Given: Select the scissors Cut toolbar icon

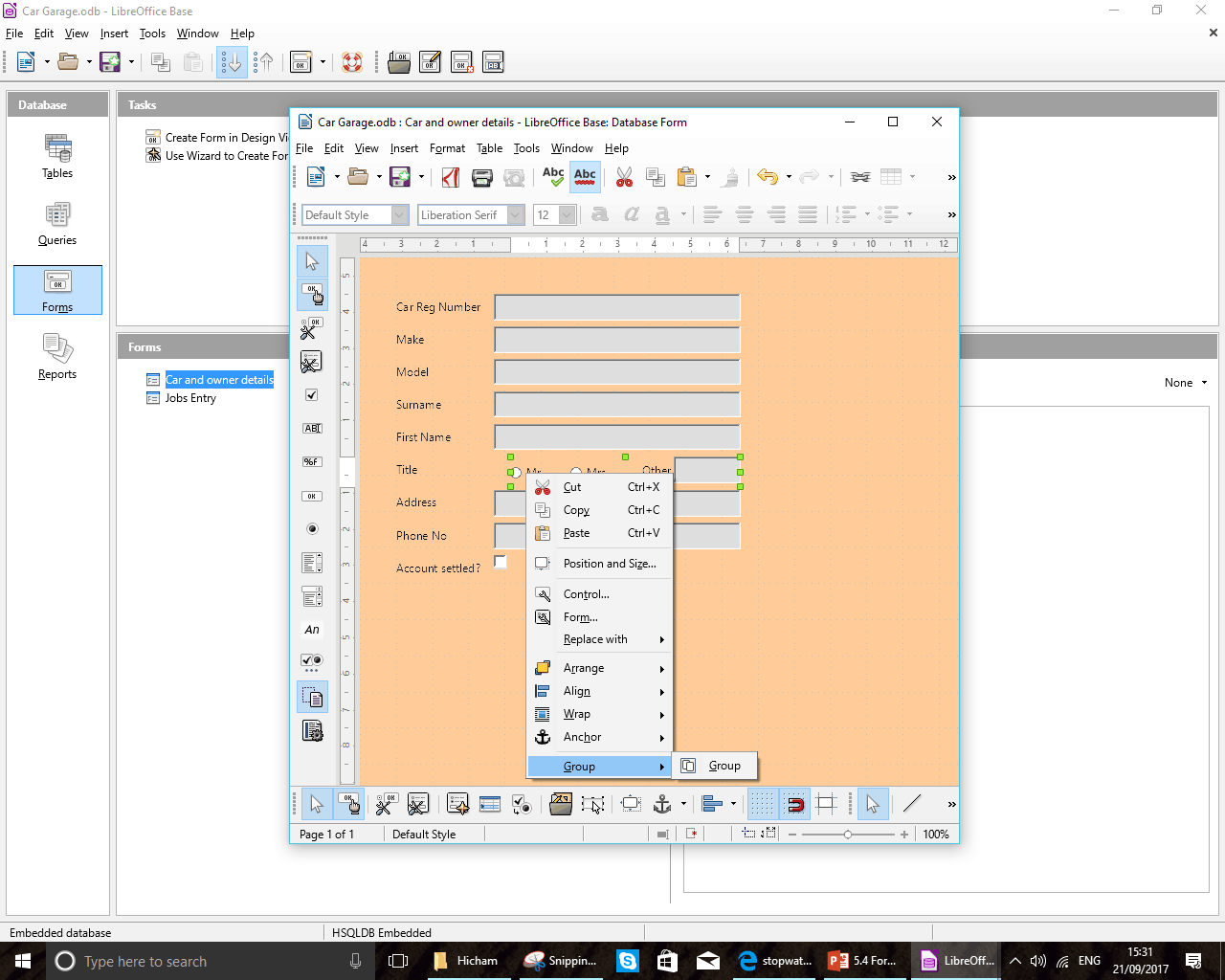Looking at the screenshot, I should (x=624, y=177).
